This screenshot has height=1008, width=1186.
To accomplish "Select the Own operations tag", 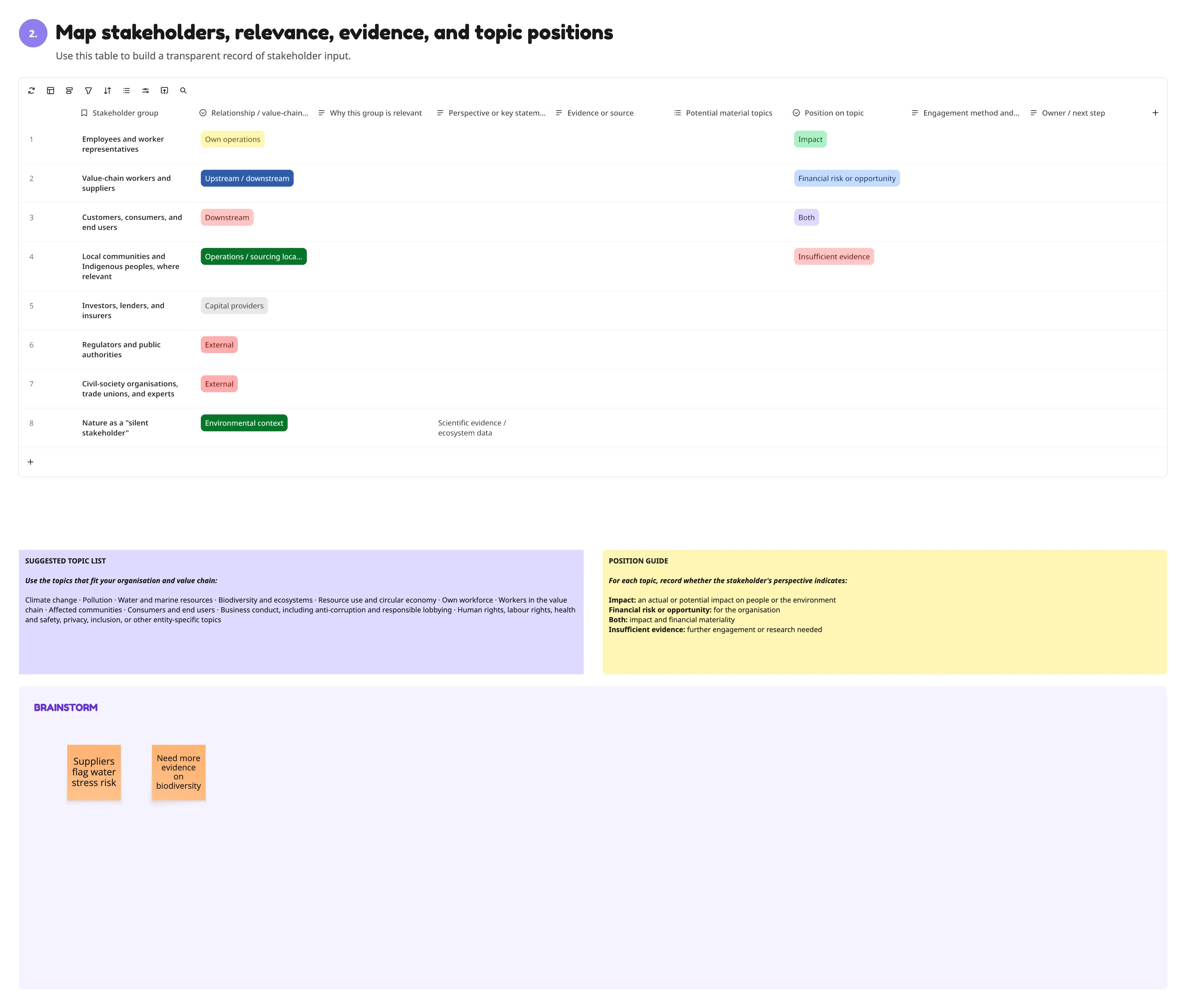I will [232, 139].
